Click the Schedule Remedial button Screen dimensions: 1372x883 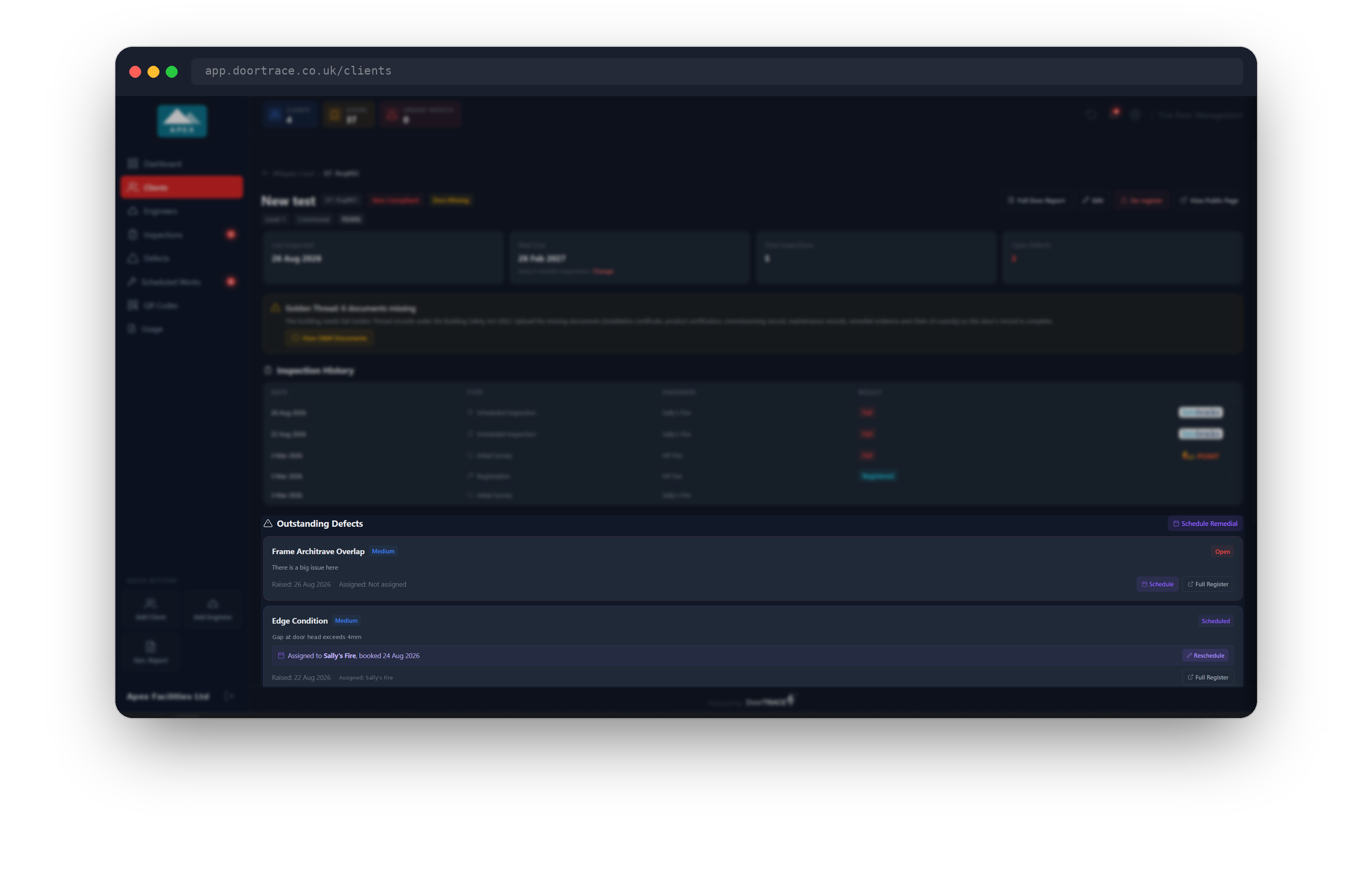1205,524
